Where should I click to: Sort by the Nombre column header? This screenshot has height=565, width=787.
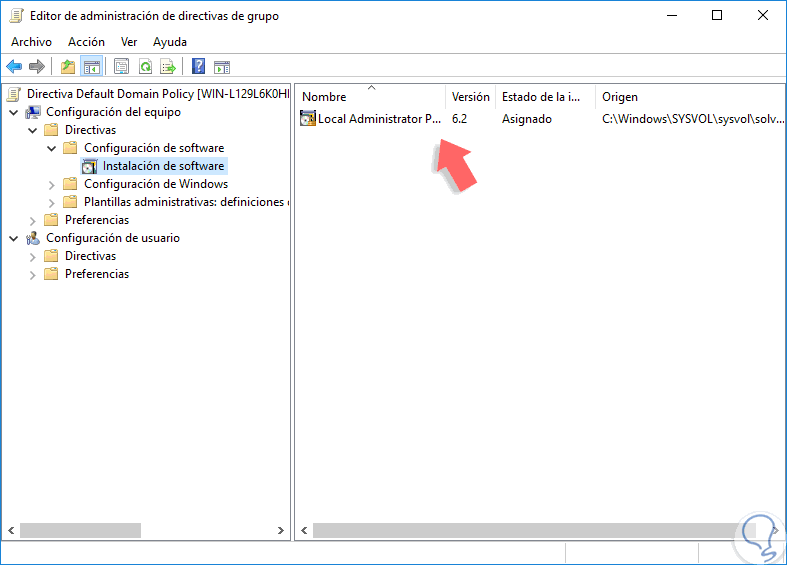370,96
